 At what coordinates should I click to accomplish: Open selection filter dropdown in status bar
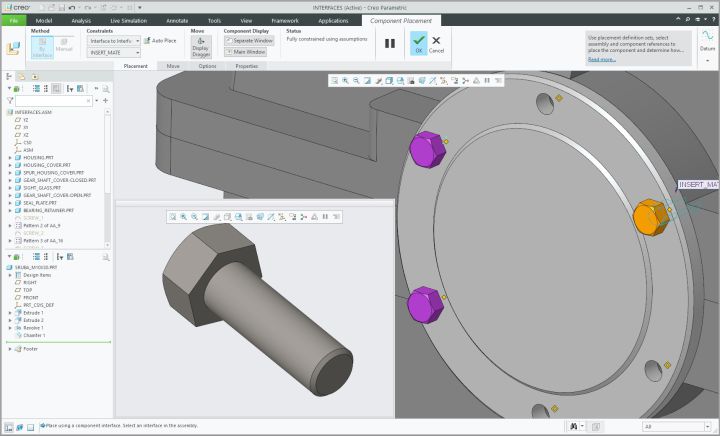[677, 426]
